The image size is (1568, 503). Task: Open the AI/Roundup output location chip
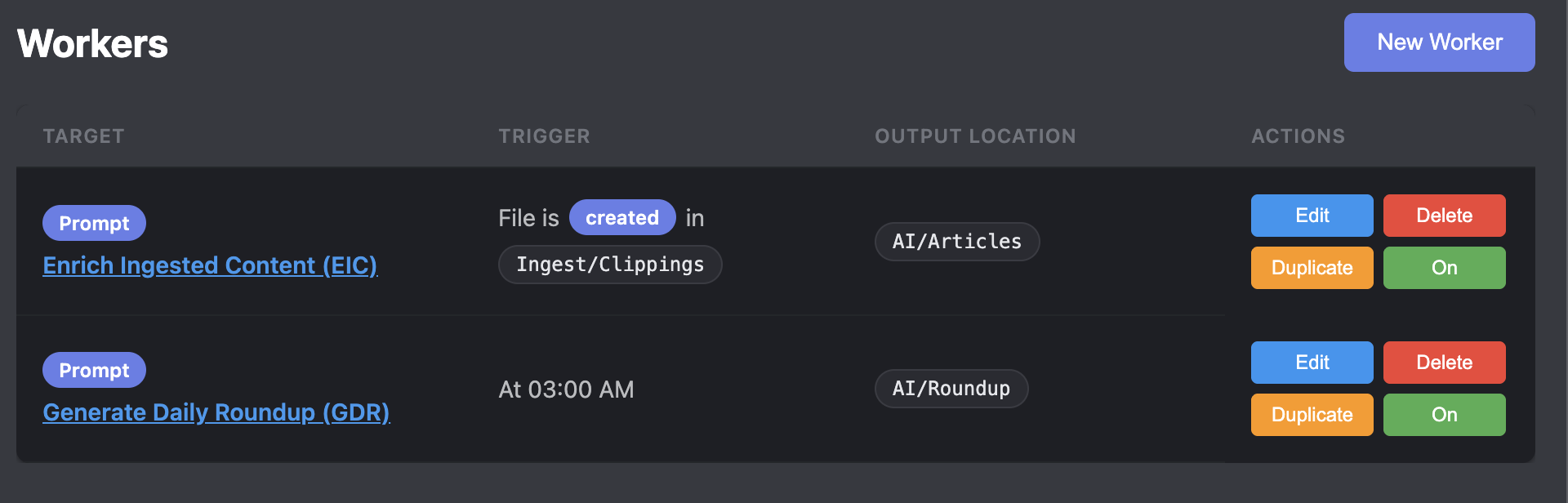pos(951,388)
